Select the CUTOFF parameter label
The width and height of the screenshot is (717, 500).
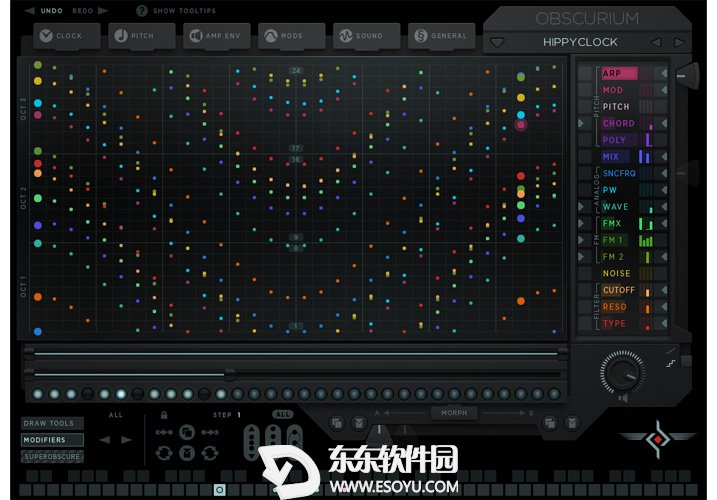619,290
